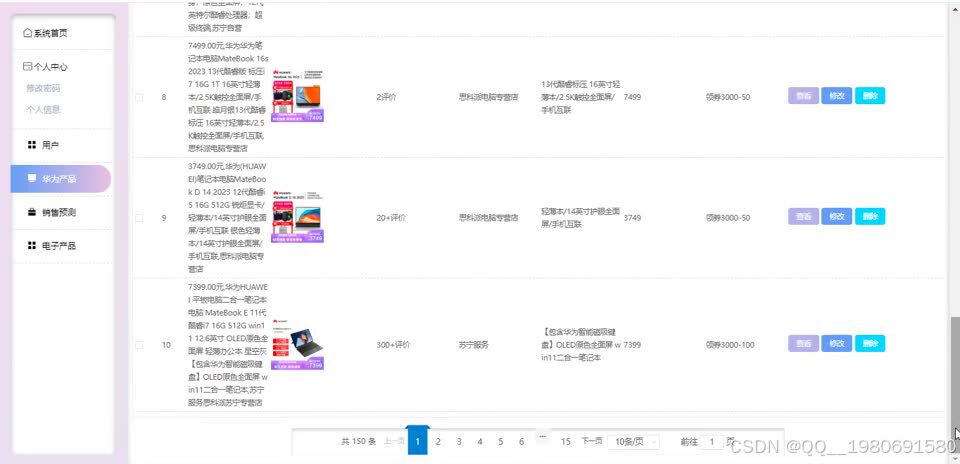
Task: Select the 销售预测 menu item
Action: 61,212
